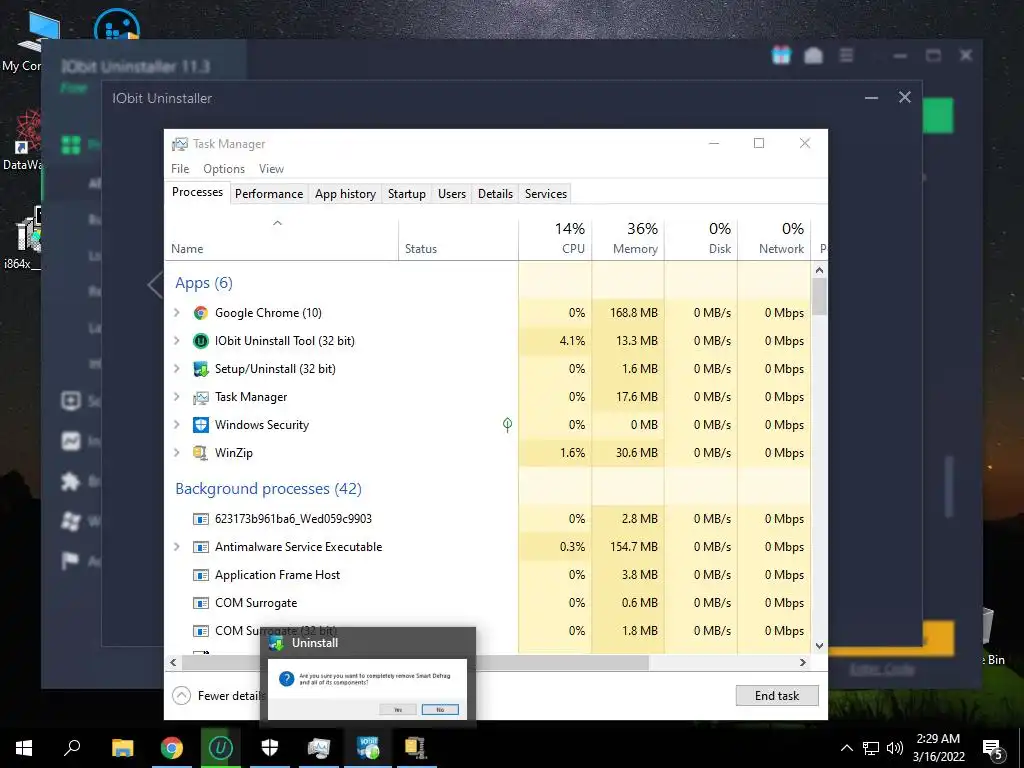Open File Explorer from the taskbar
Screen dimensions: 1024x768
[x=122, y=748]
